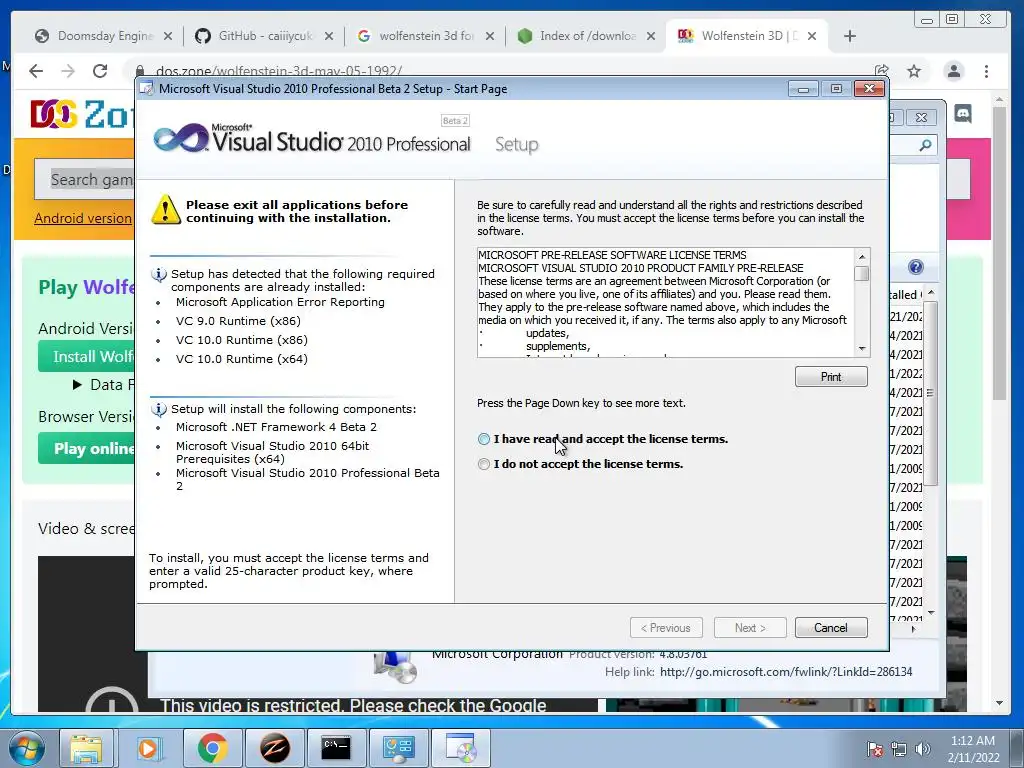1024x768 pixels.
Task: Click the browser page vertical scrollbar
Action: [999, 252]
